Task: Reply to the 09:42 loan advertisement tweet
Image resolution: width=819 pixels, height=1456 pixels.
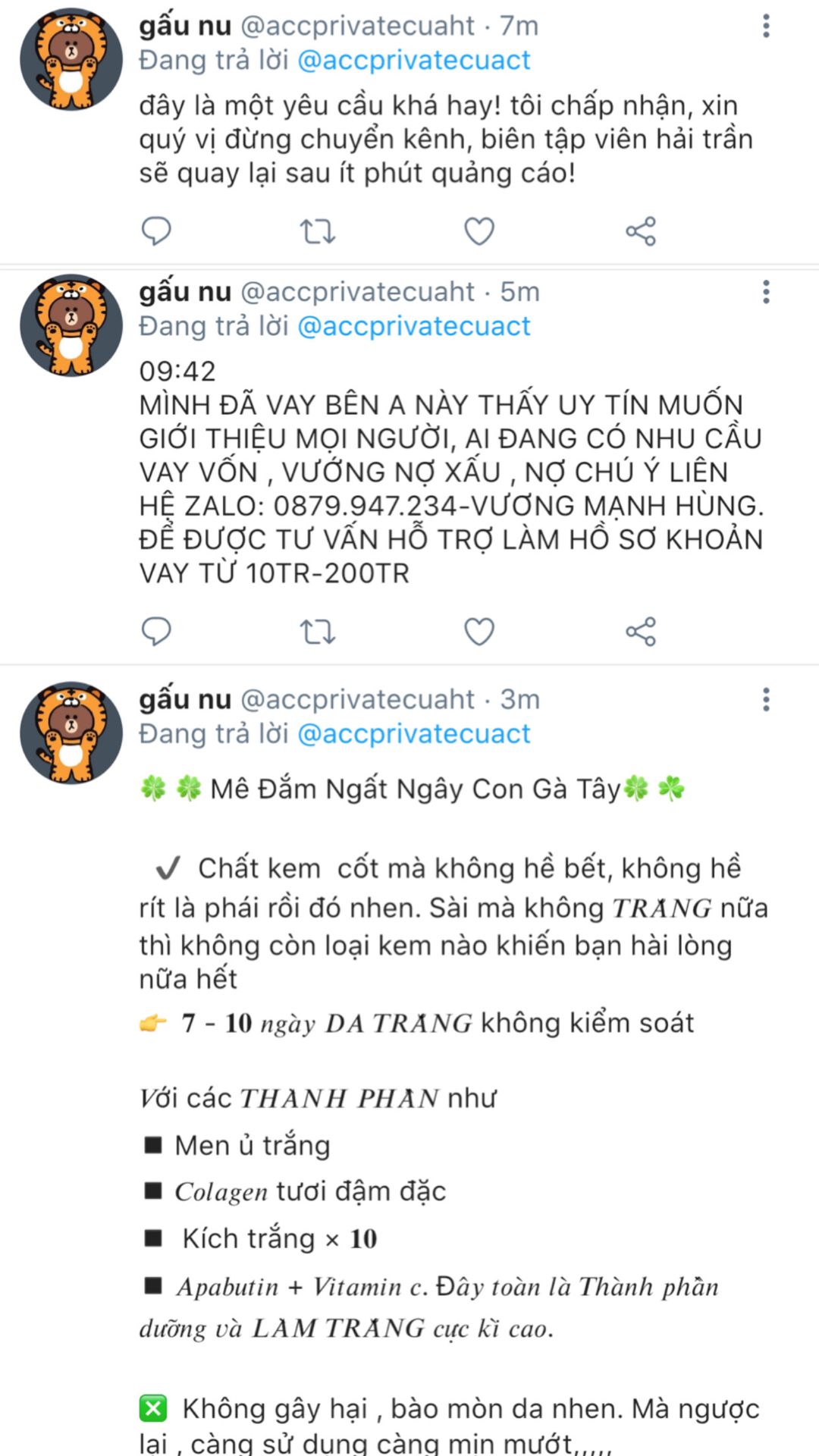Action: (157, 631)
